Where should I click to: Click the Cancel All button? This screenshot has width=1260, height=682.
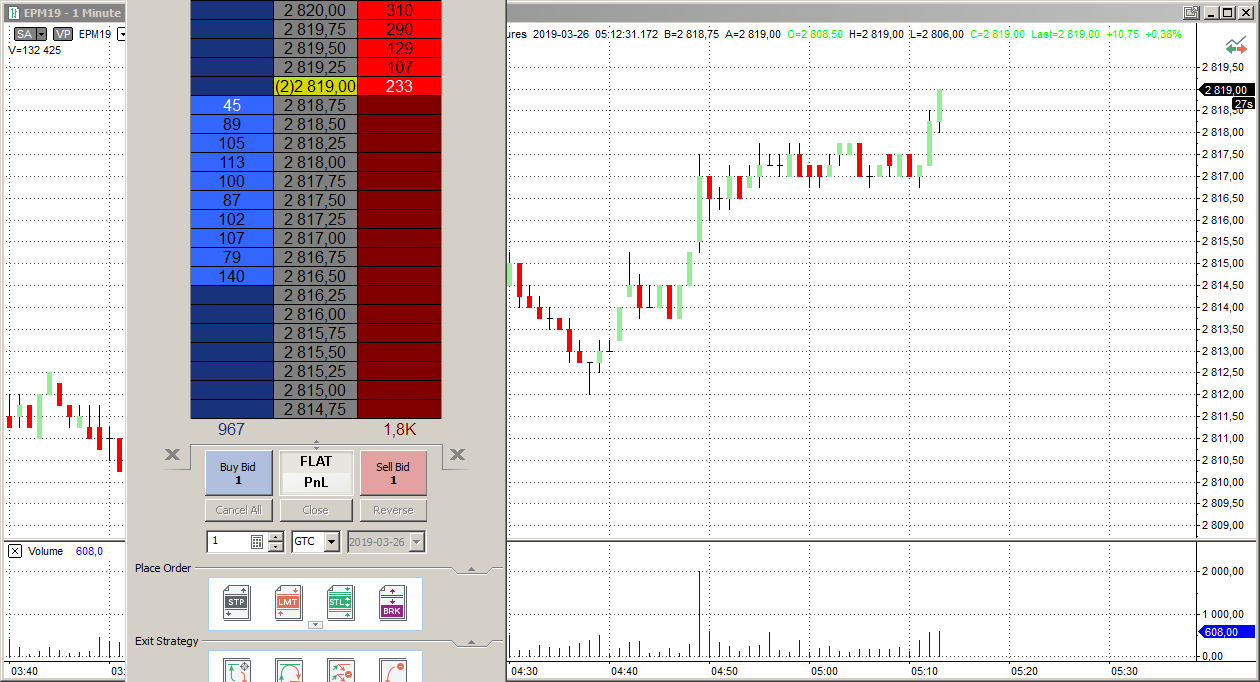pos(238,510)
